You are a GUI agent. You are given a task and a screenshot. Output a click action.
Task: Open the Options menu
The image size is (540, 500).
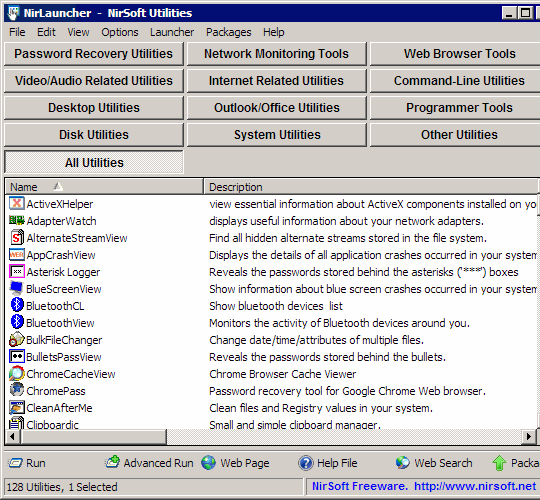pyautogui.click(x=120, y=32)
